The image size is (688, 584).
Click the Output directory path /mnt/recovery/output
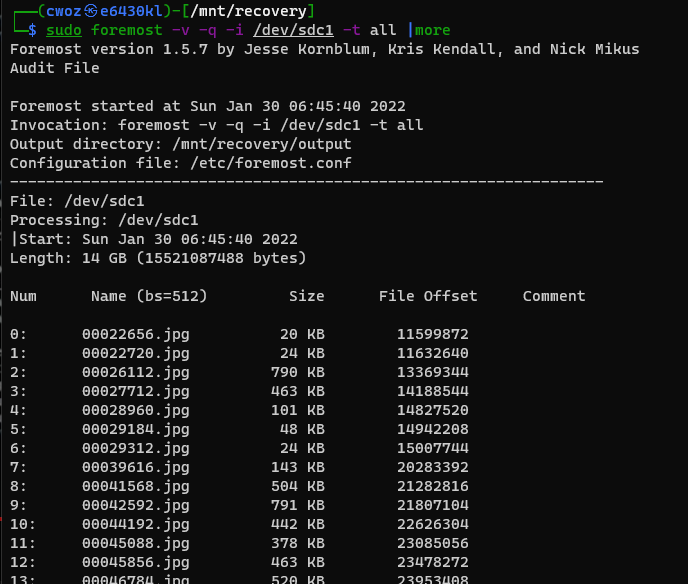pos(262,144)
